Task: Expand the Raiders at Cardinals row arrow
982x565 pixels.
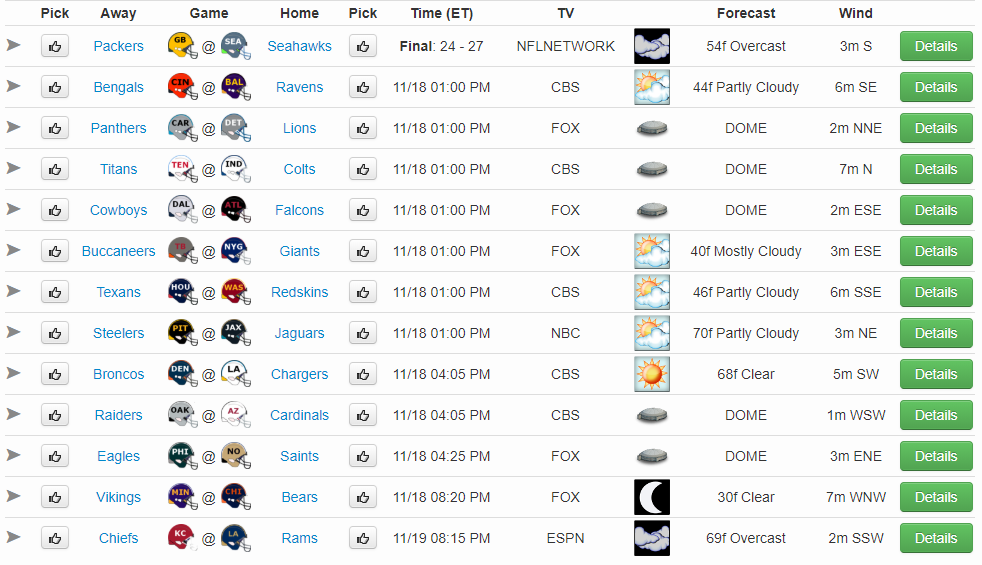Action: (14, 414)
